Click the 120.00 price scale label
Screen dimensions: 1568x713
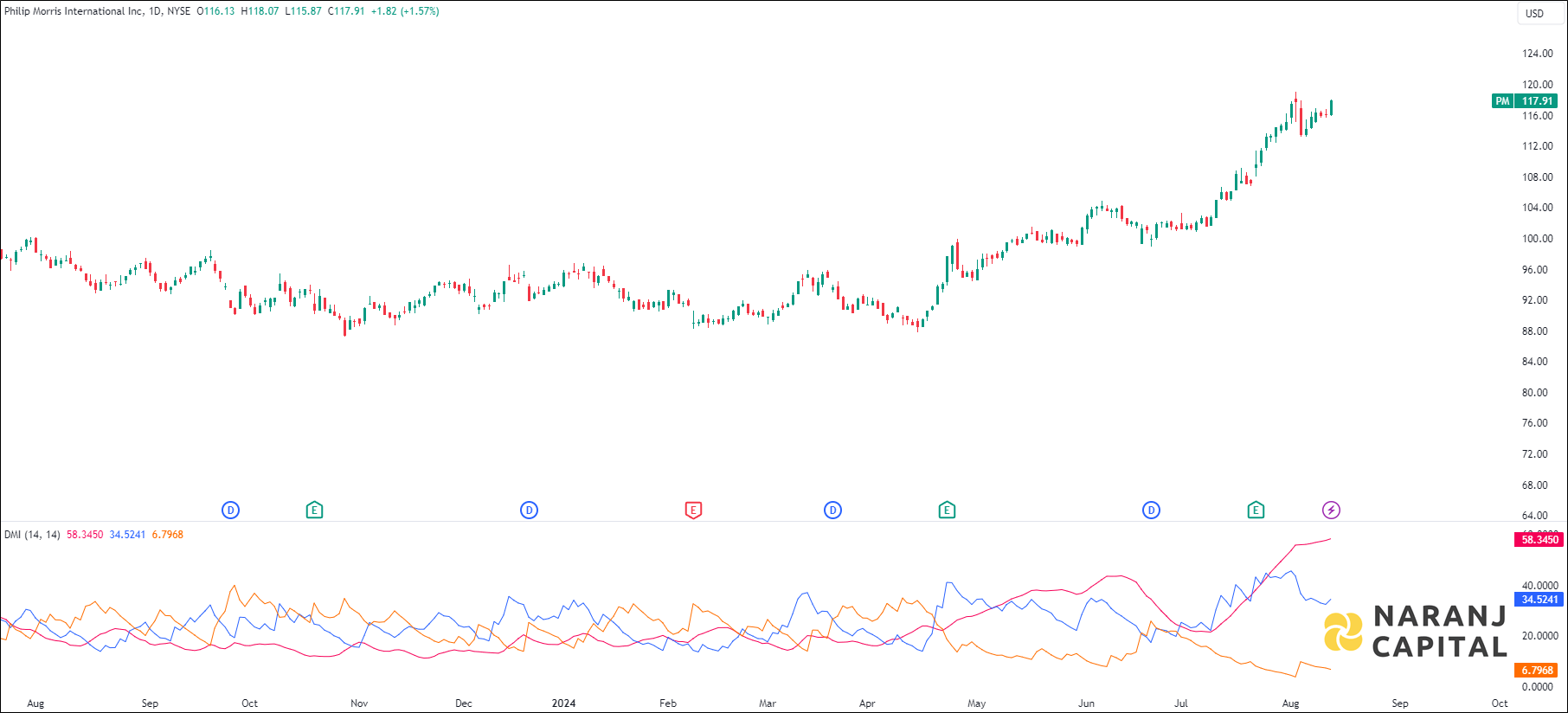tap(1538, 85)
